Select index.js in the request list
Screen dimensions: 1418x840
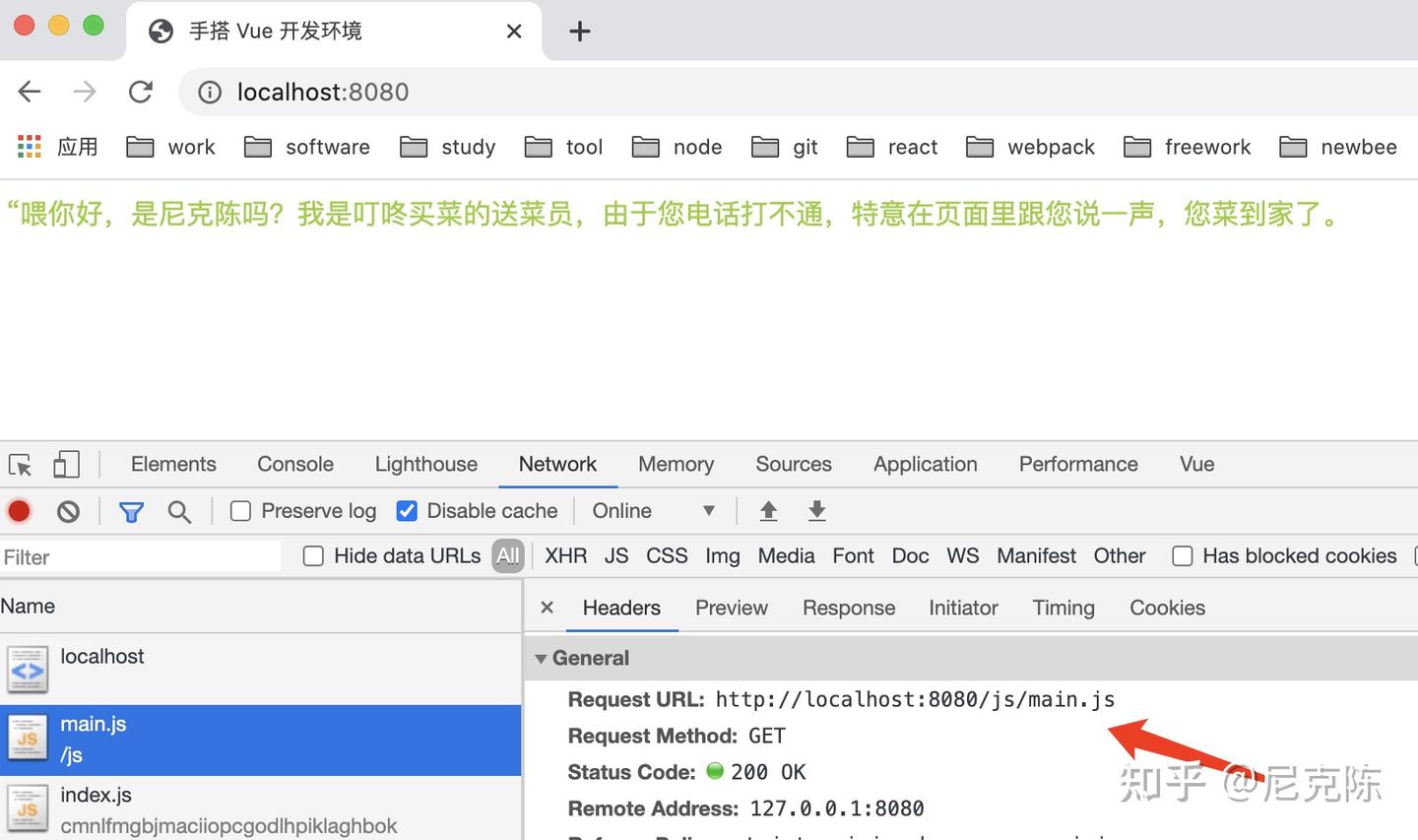pyautogui.click(x=96, y=795)
